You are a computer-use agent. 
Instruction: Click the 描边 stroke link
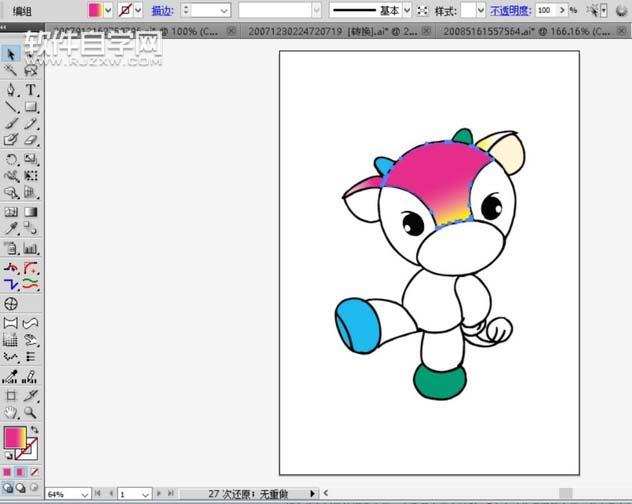160,10
